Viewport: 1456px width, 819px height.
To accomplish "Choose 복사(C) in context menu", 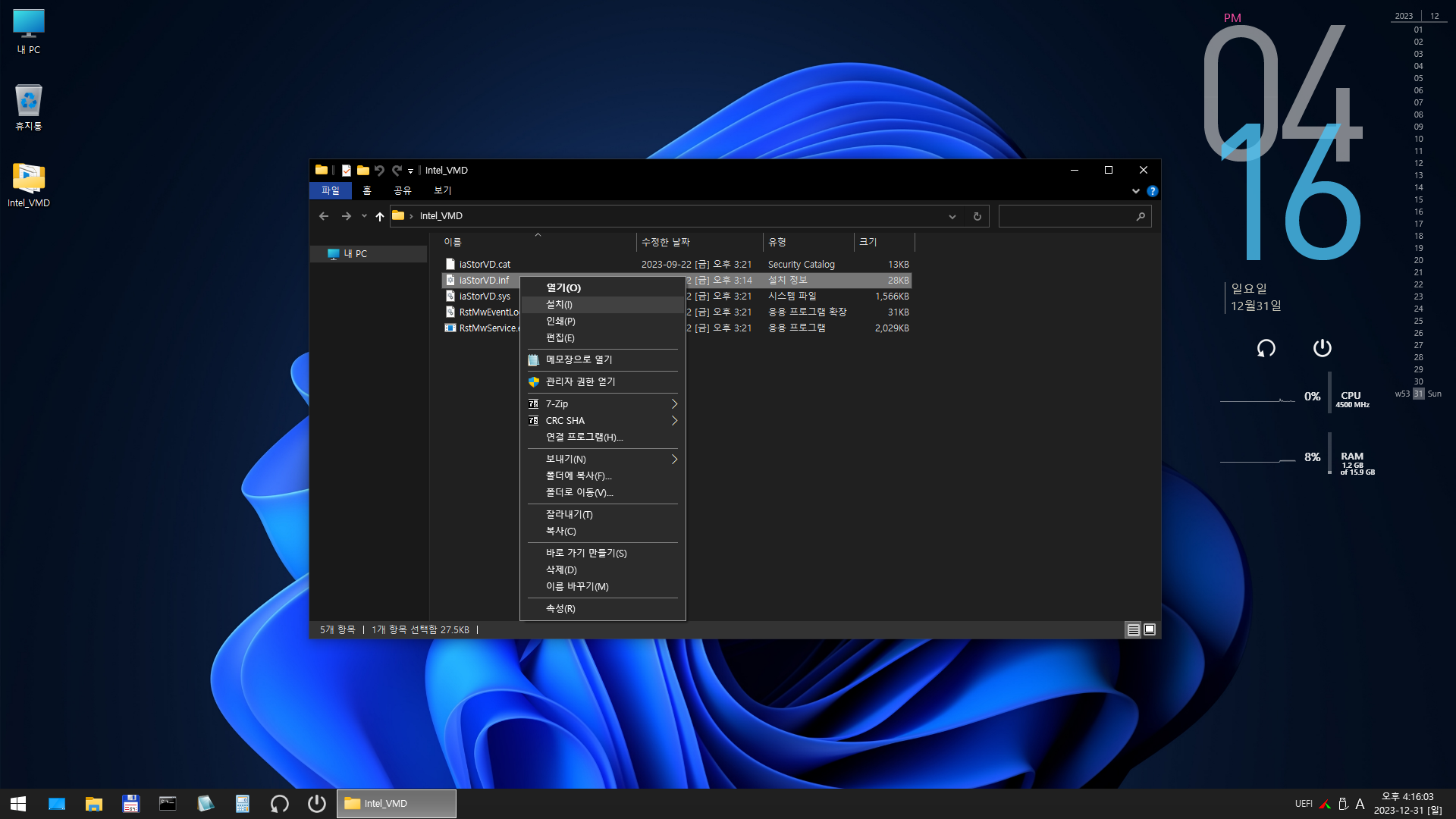I will [603, 532].
